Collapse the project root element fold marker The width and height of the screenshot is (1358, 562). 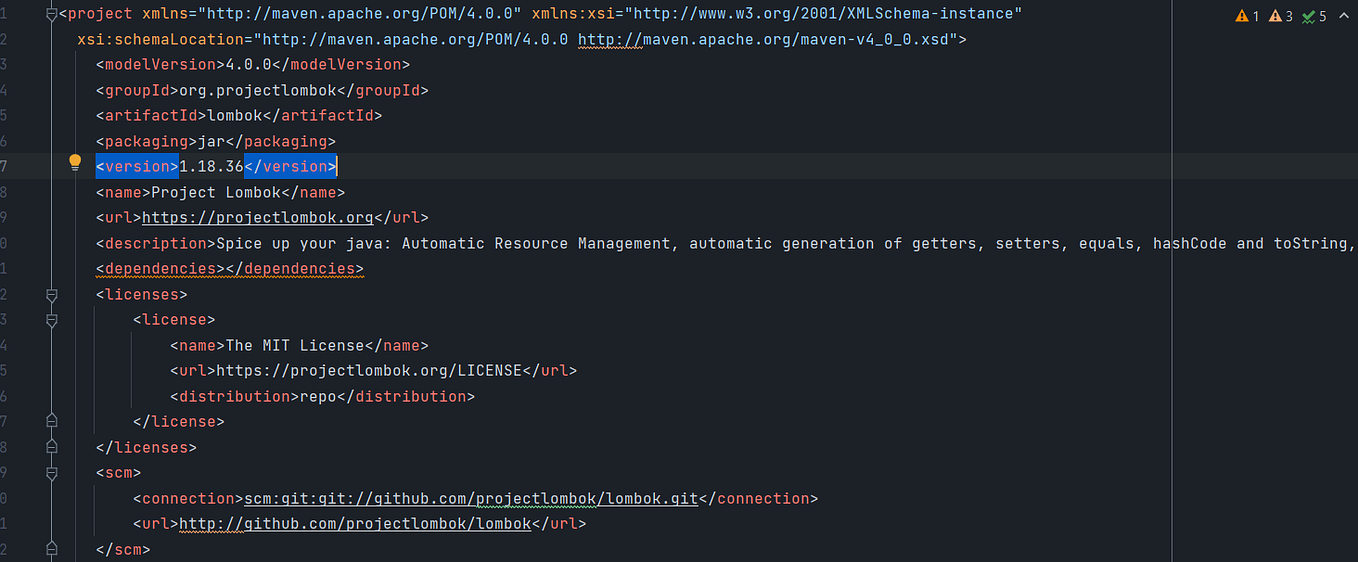(52, 14)
